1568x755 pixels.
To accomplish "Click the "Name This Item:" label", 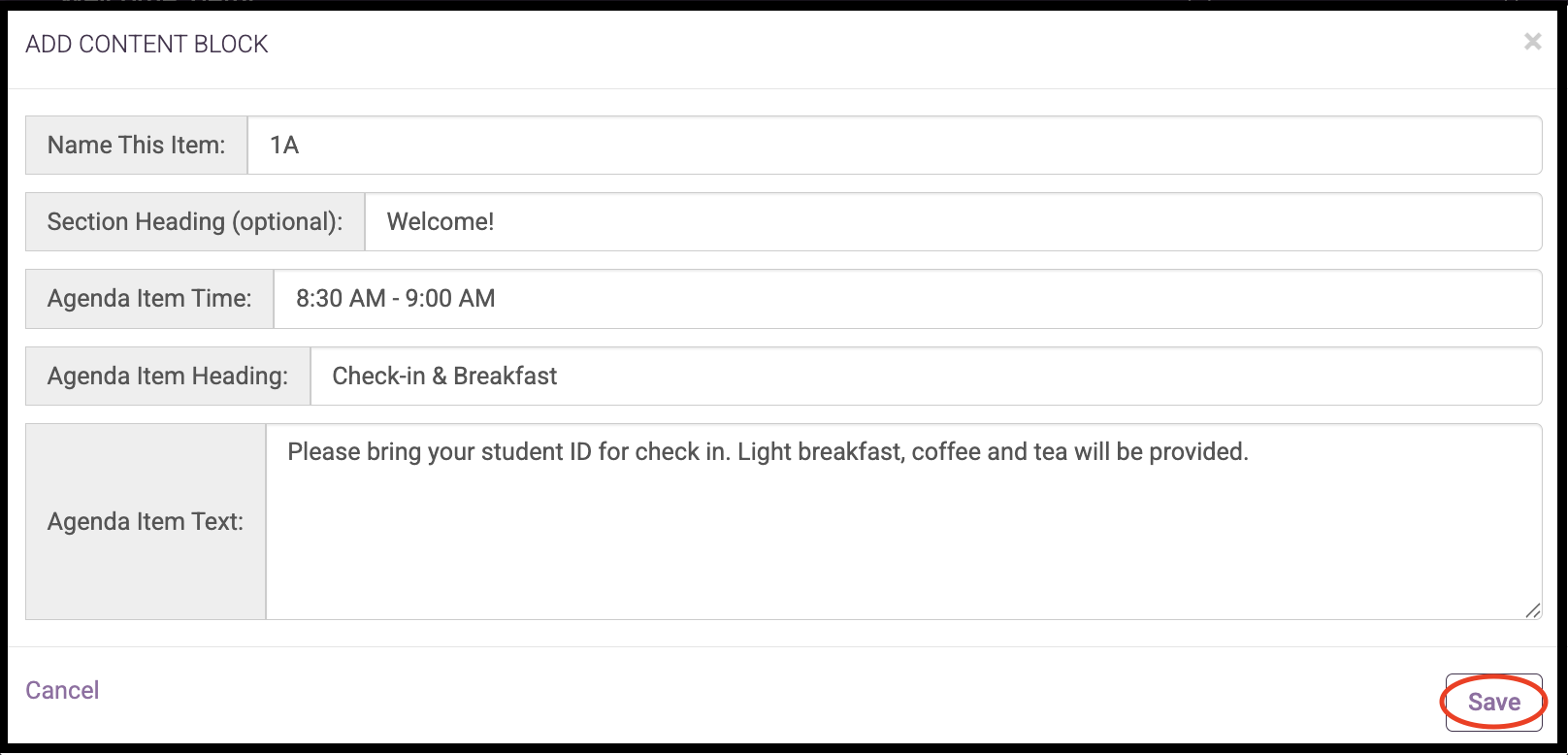I will [x=136, y=146].
